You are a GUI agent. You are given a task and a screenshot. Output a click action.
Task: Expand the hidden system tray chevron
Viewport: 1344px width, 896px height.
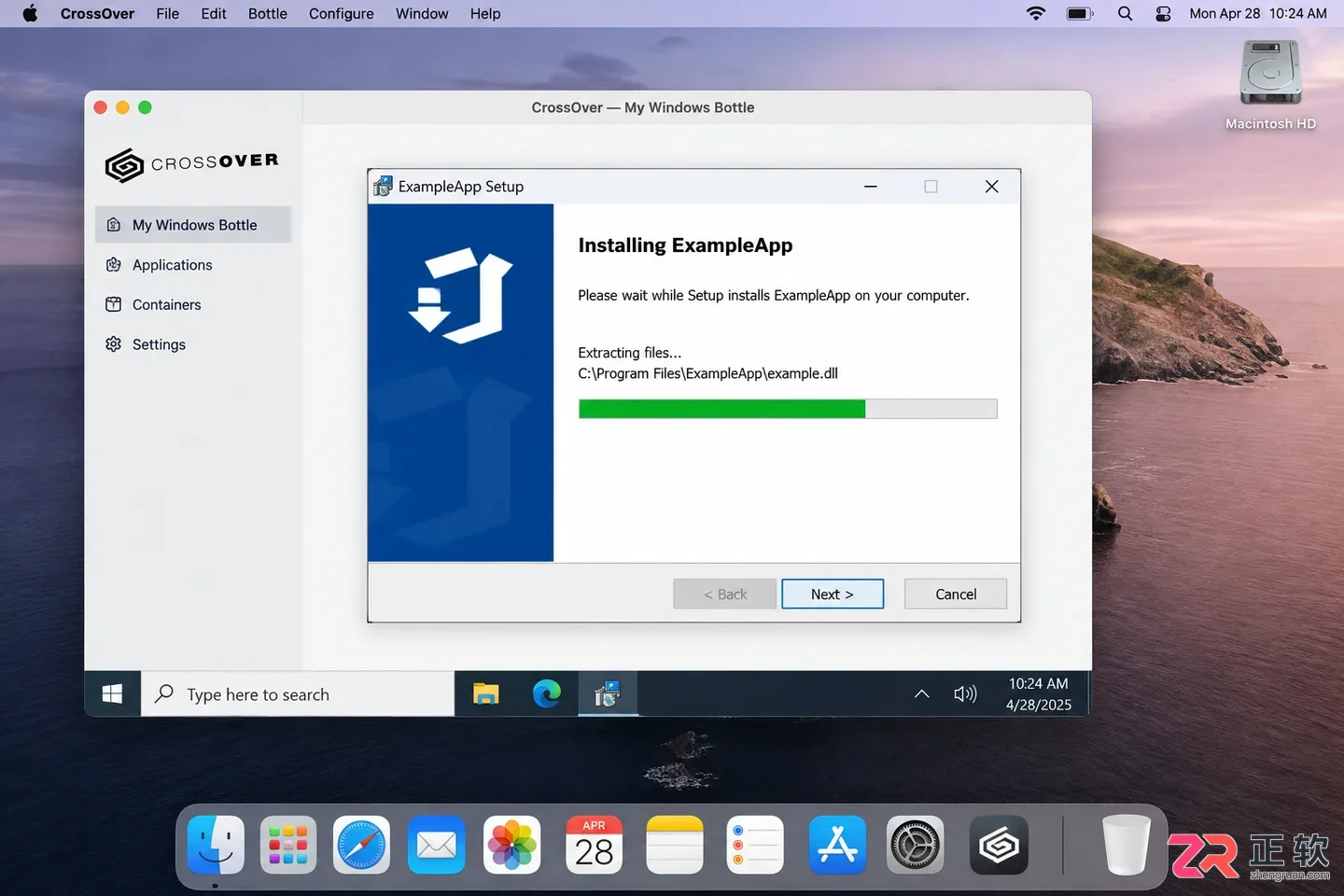pos(921,693)
